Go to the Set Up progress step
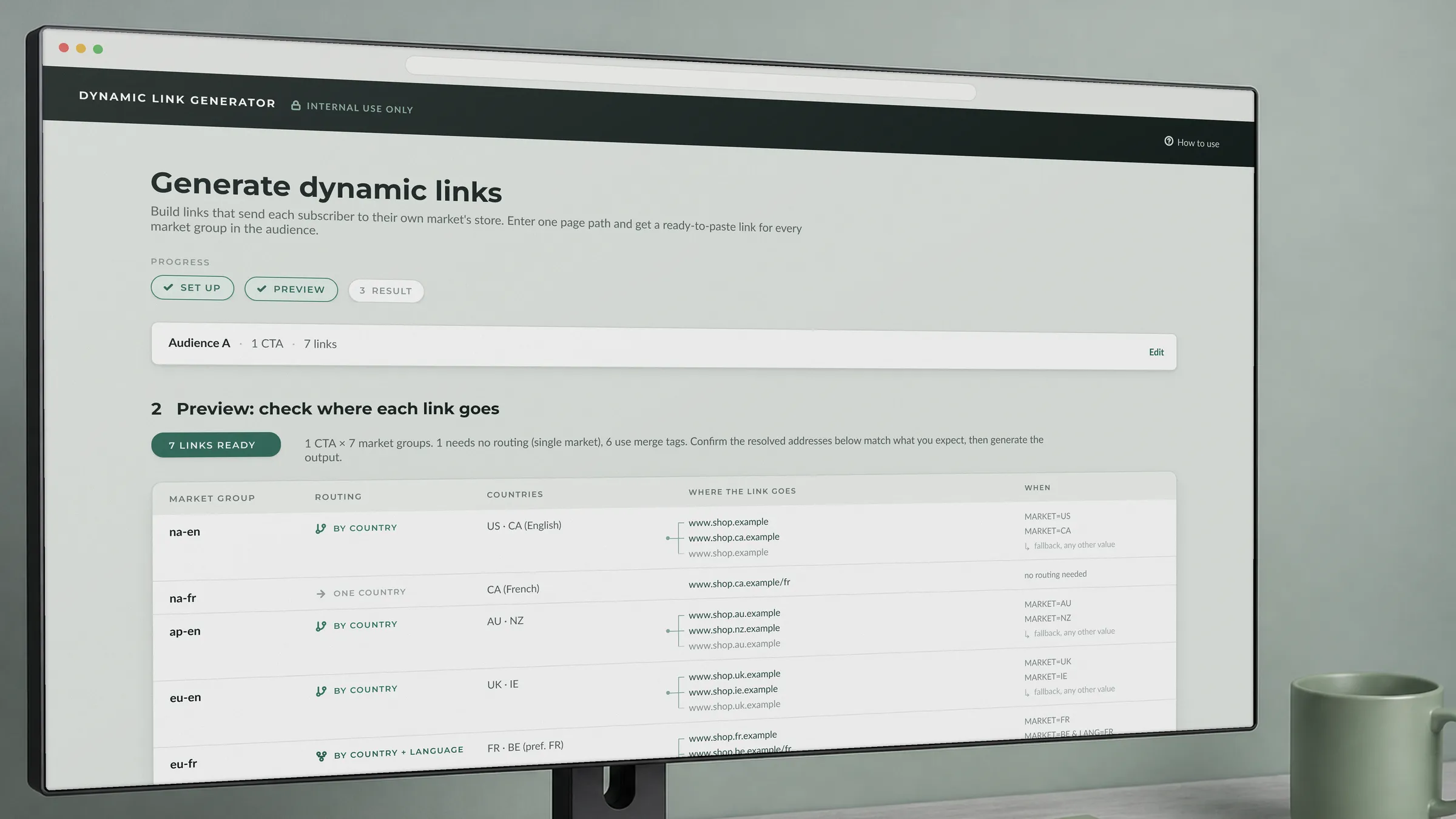1456x819 pixels. (x=192, y=288)
